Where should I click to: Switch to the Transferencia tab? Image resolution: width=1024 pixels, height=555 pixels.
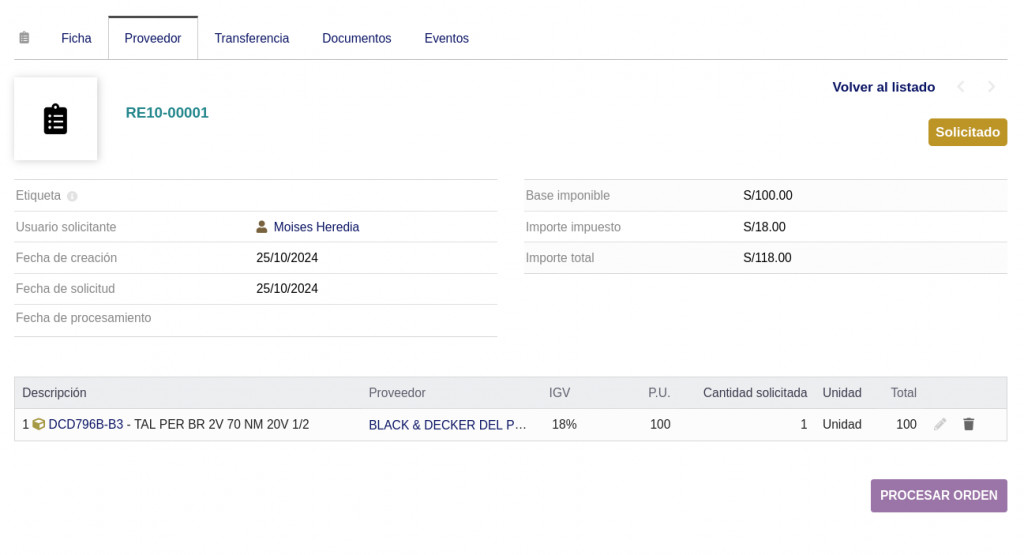tap(252, 38)
